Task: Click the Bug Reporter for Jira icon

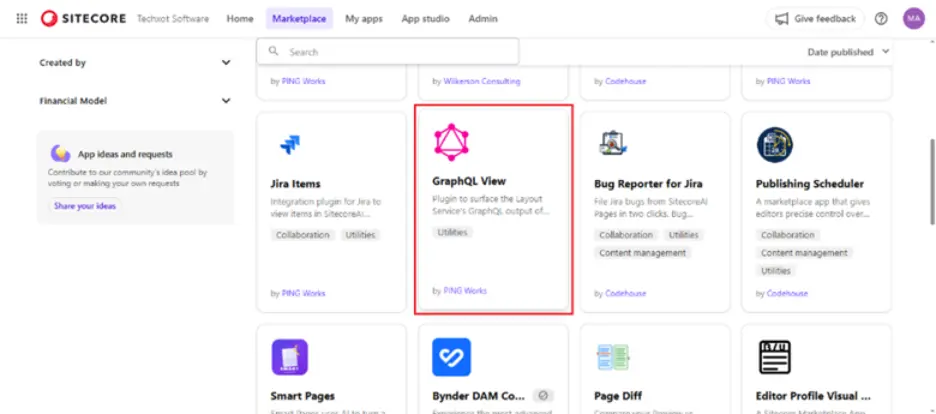Action: coord(612,144)
